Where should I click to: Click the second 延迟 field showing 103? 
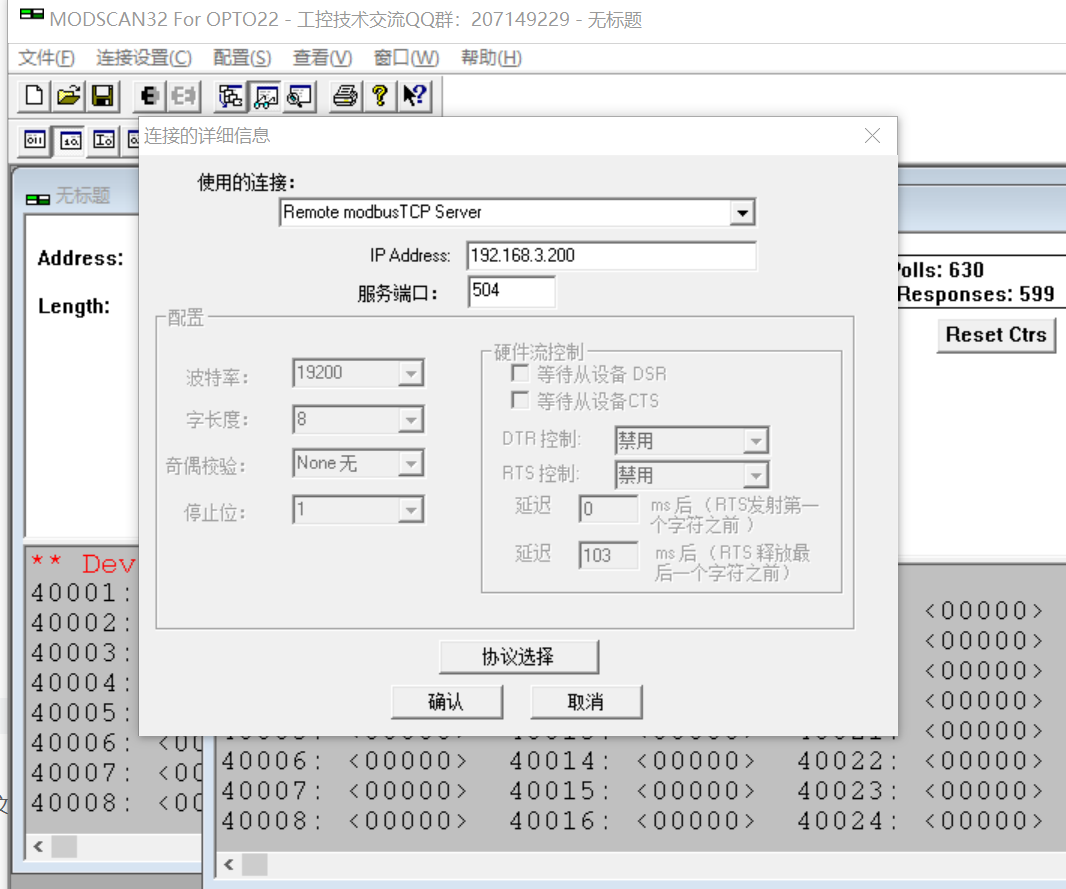608,555
